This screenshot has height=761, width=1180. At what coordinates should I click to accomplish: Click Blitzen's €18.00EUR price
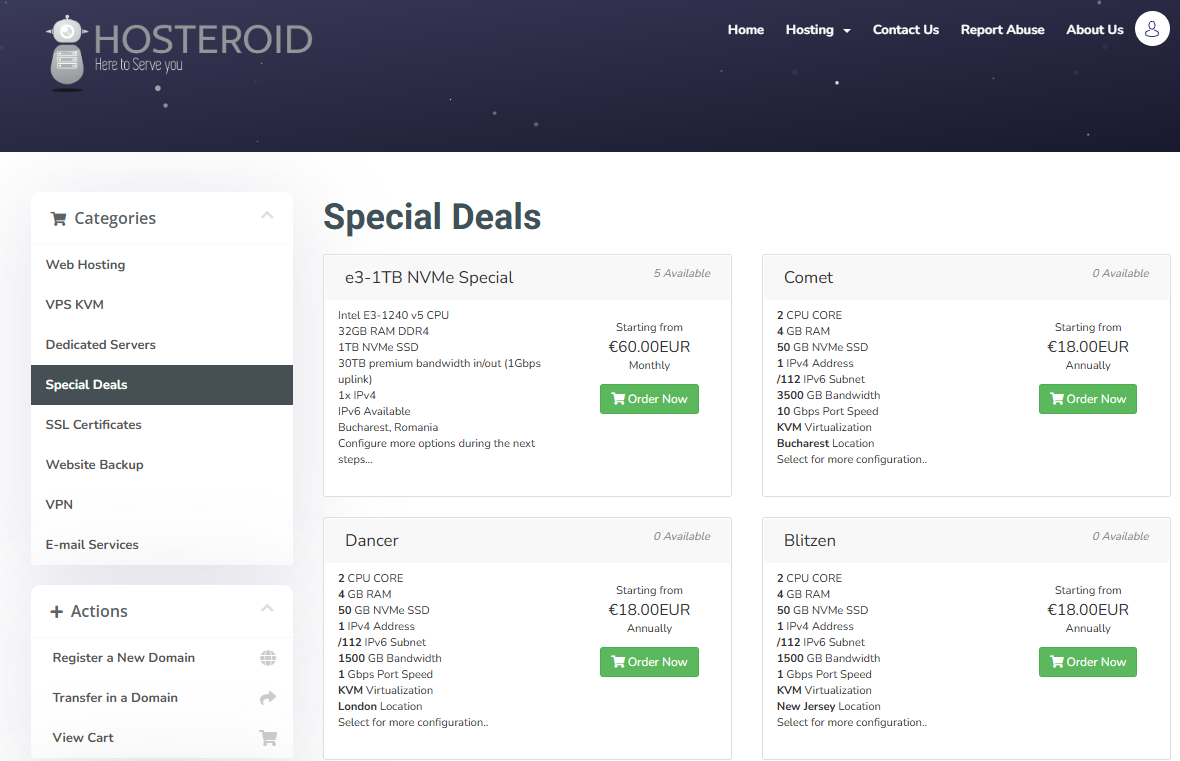tap(1088, 610)
